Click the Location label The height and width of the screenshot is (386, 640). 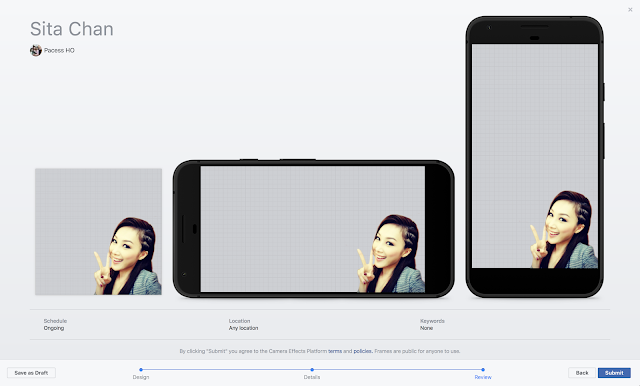click(239, 321)
